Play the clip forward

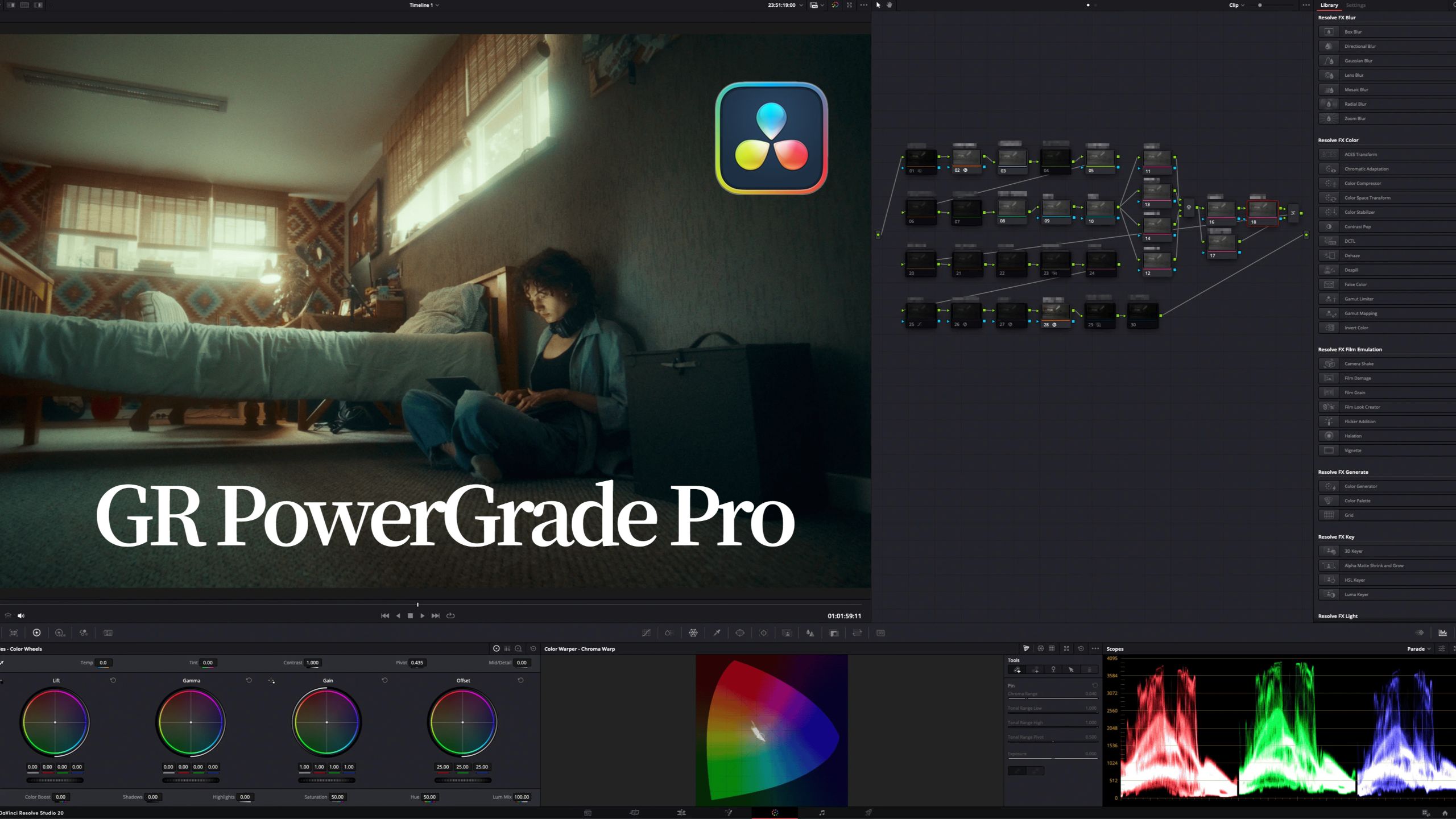[422, 615]
